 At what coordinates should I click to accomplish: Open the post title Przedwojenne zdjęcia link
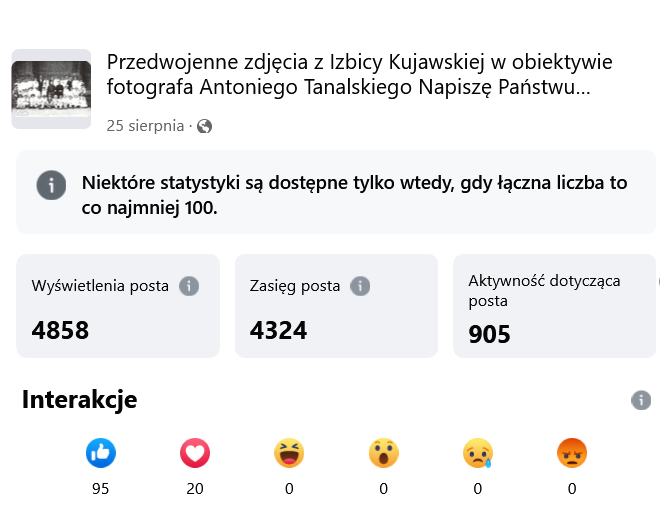(359, 74)
